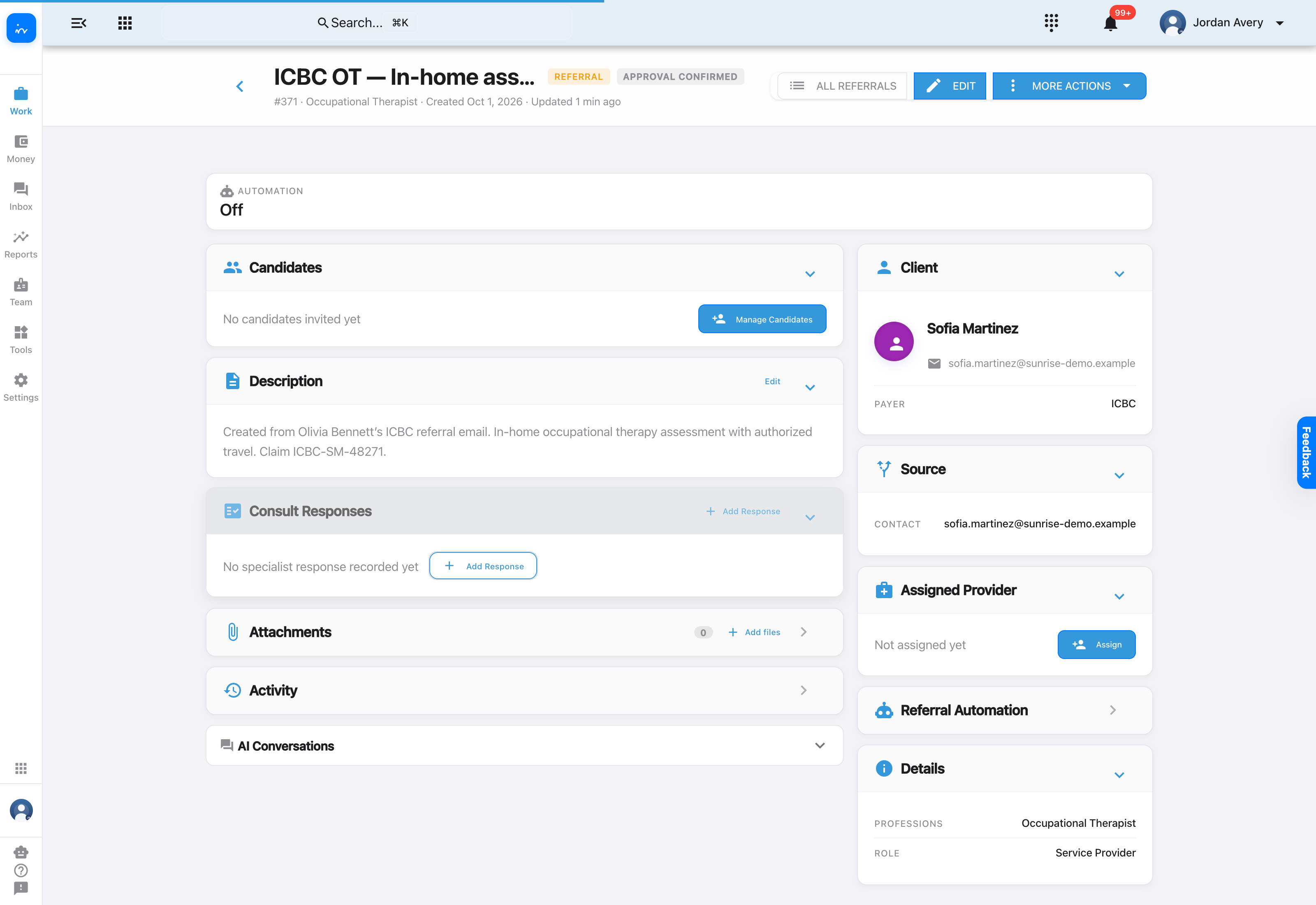Click the feedback message icon at sidebar bottom
This screenshot has height=905, width=1316.
coord(21,888)
